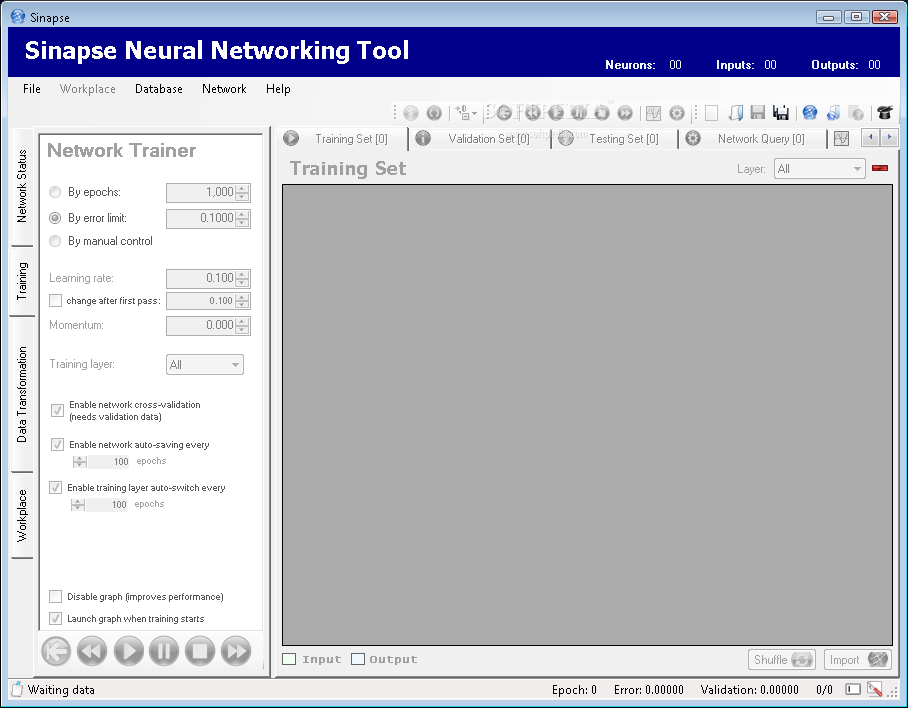
Task: Click the save all floppy disks icon
Action: 781,113
